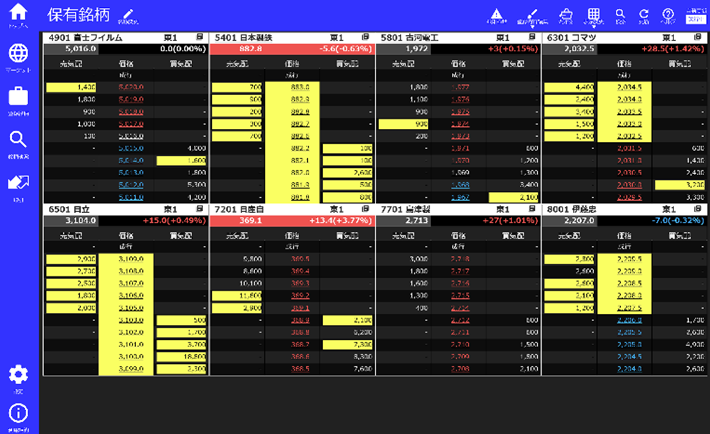Click the white boxed button at toolbar's far right
The image size is (710, 434).
click(696, 19)
